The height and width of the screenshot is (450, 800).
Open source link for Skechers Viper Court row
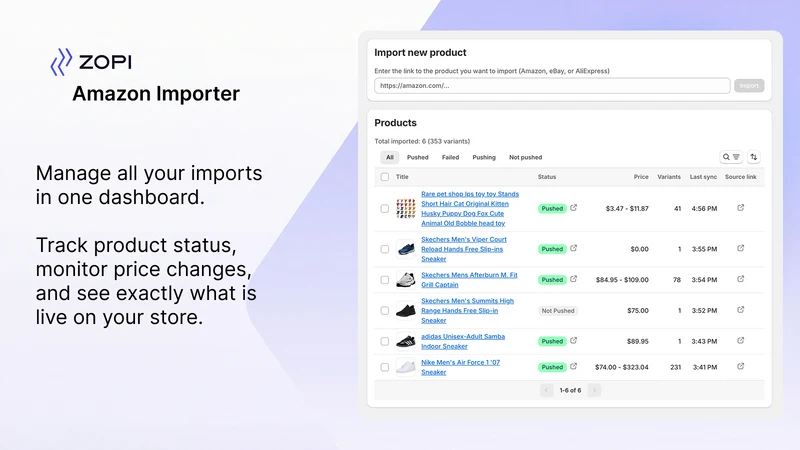[x=740, y=248]
